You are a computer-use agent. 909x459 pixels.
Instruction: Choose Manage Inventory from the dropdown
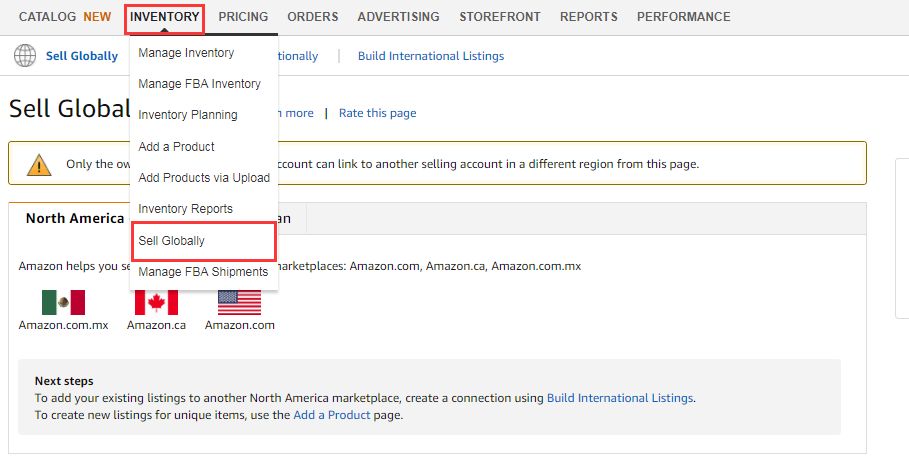(186, 53)
